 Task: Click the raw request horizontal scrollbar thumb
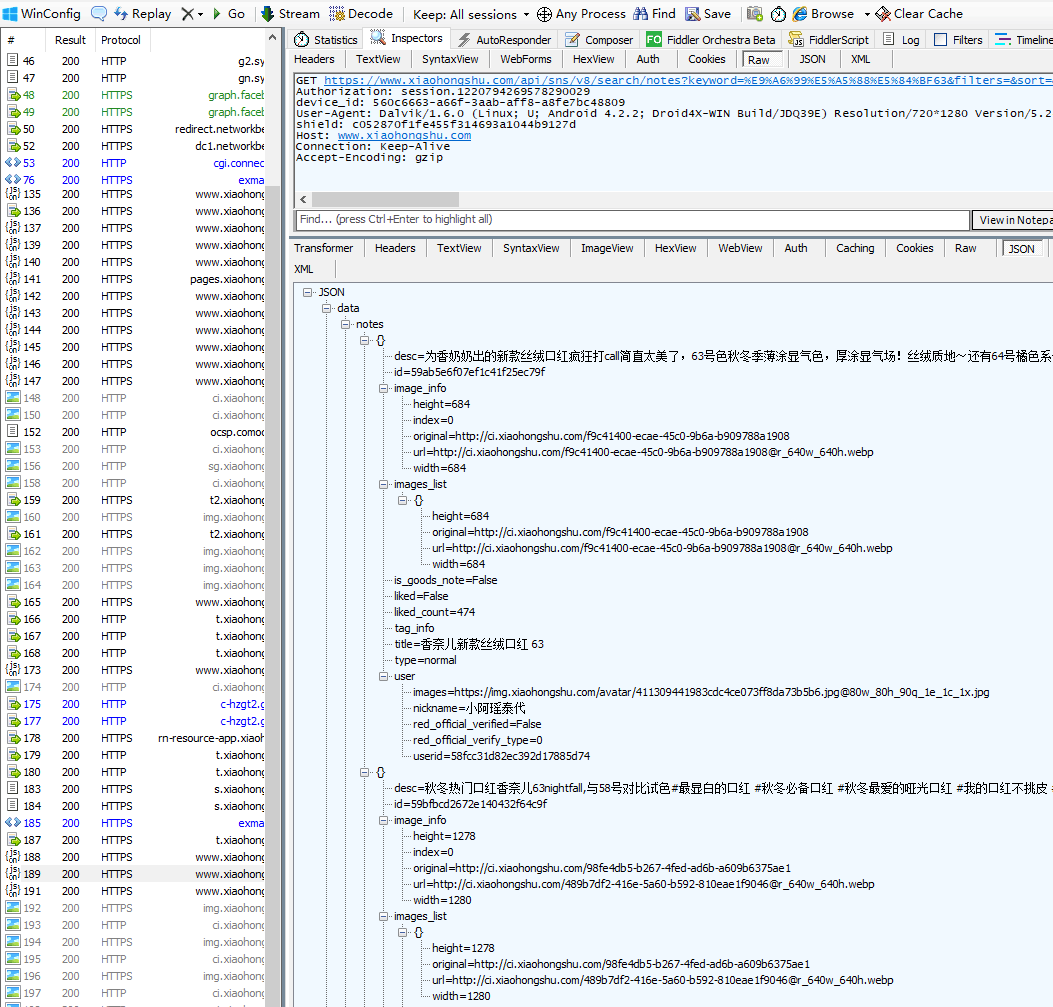(385, 199)
